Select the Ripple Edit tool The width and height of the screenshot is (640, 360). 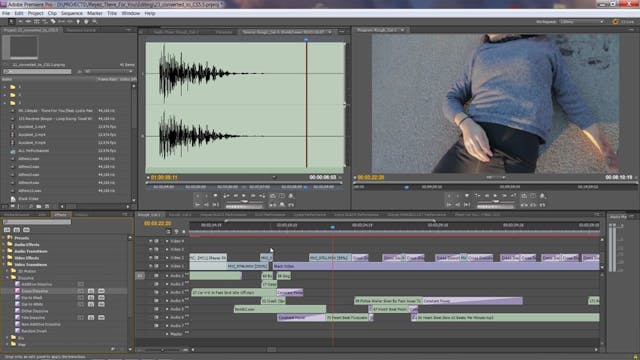click(28, 22)
